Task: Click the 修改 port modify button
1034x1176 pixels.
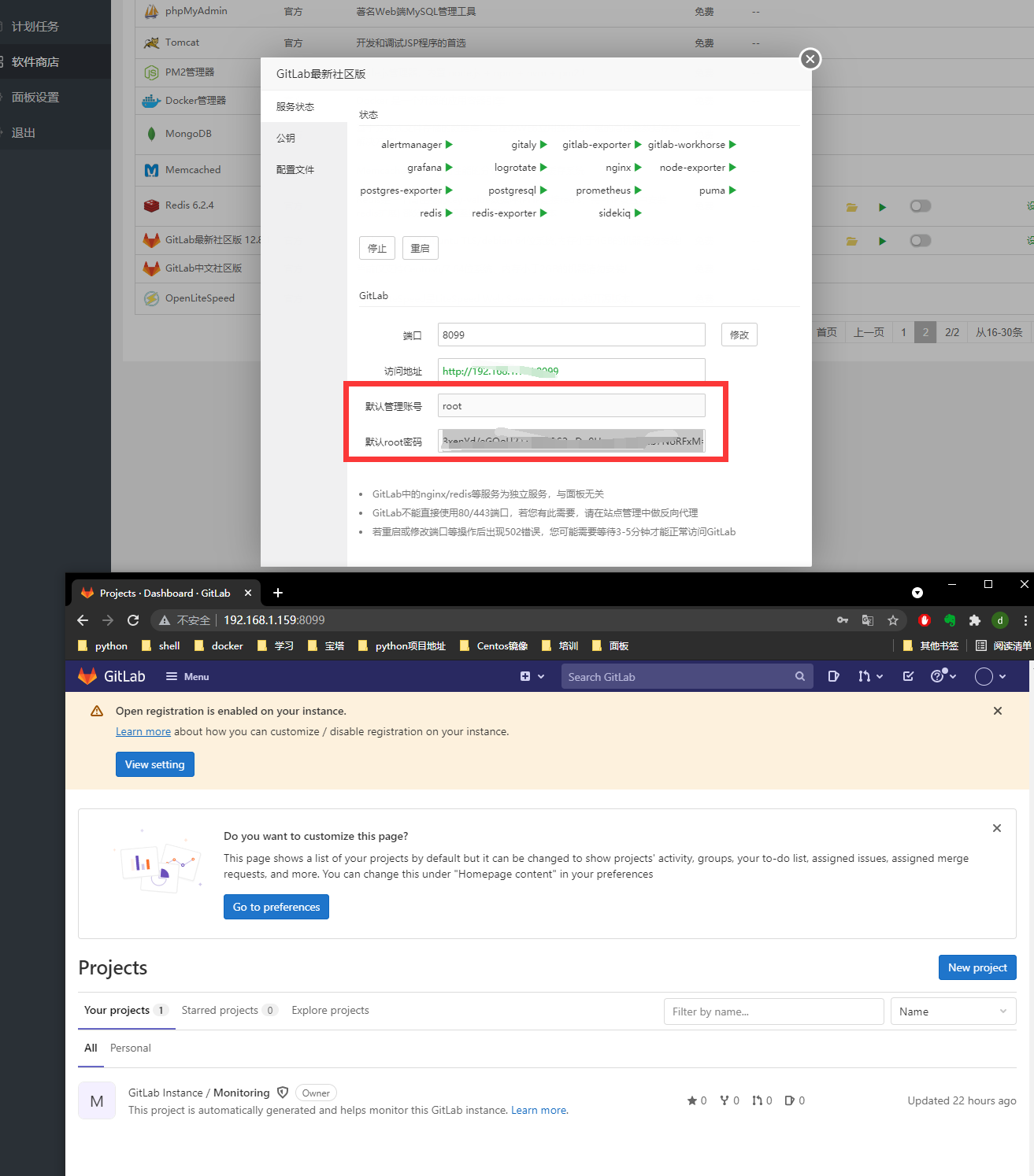Action: pos(739,335)
